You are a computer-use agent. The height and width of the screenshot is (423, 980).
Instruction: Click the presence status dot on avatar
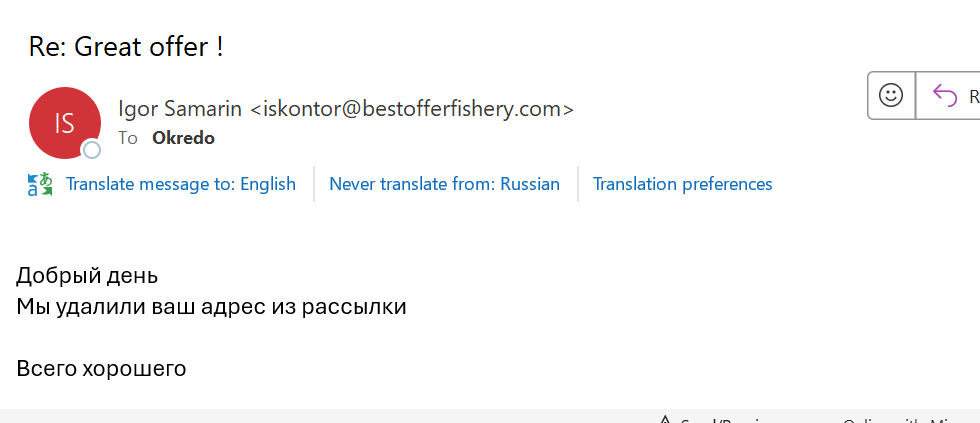92,150
